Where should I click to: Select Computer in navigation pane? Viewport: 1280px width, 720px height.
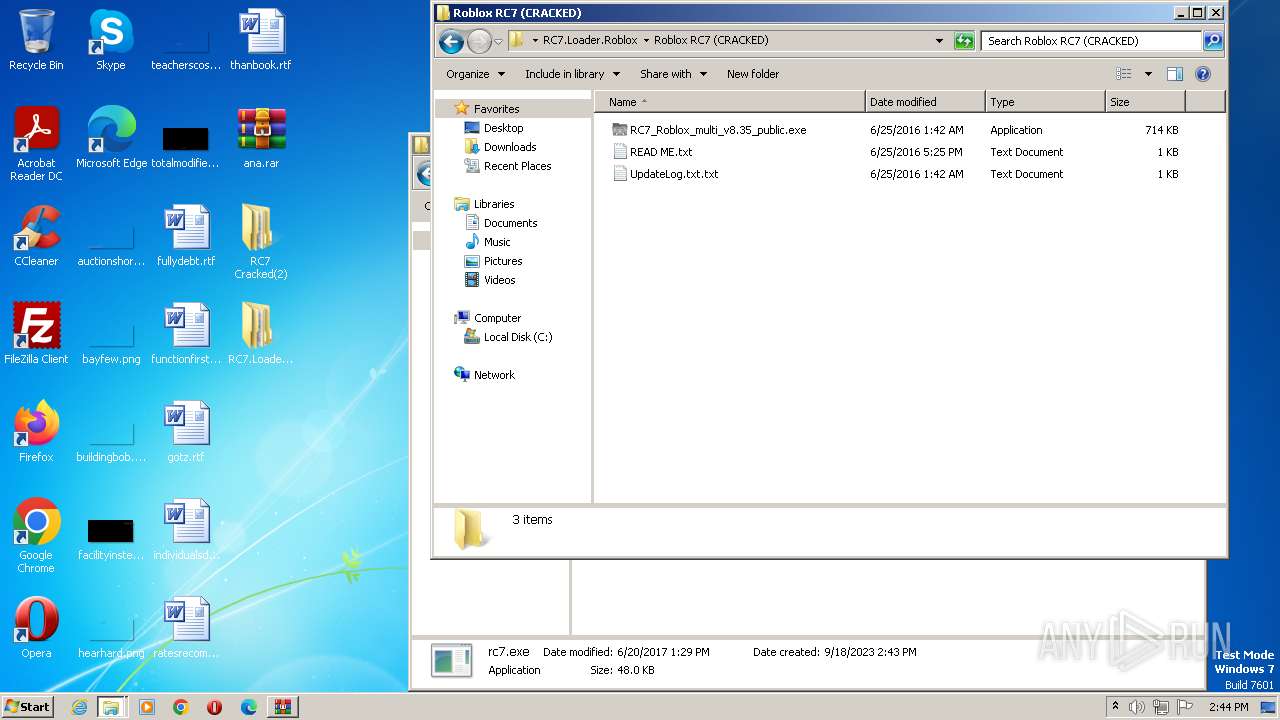[x=497, y=318]
